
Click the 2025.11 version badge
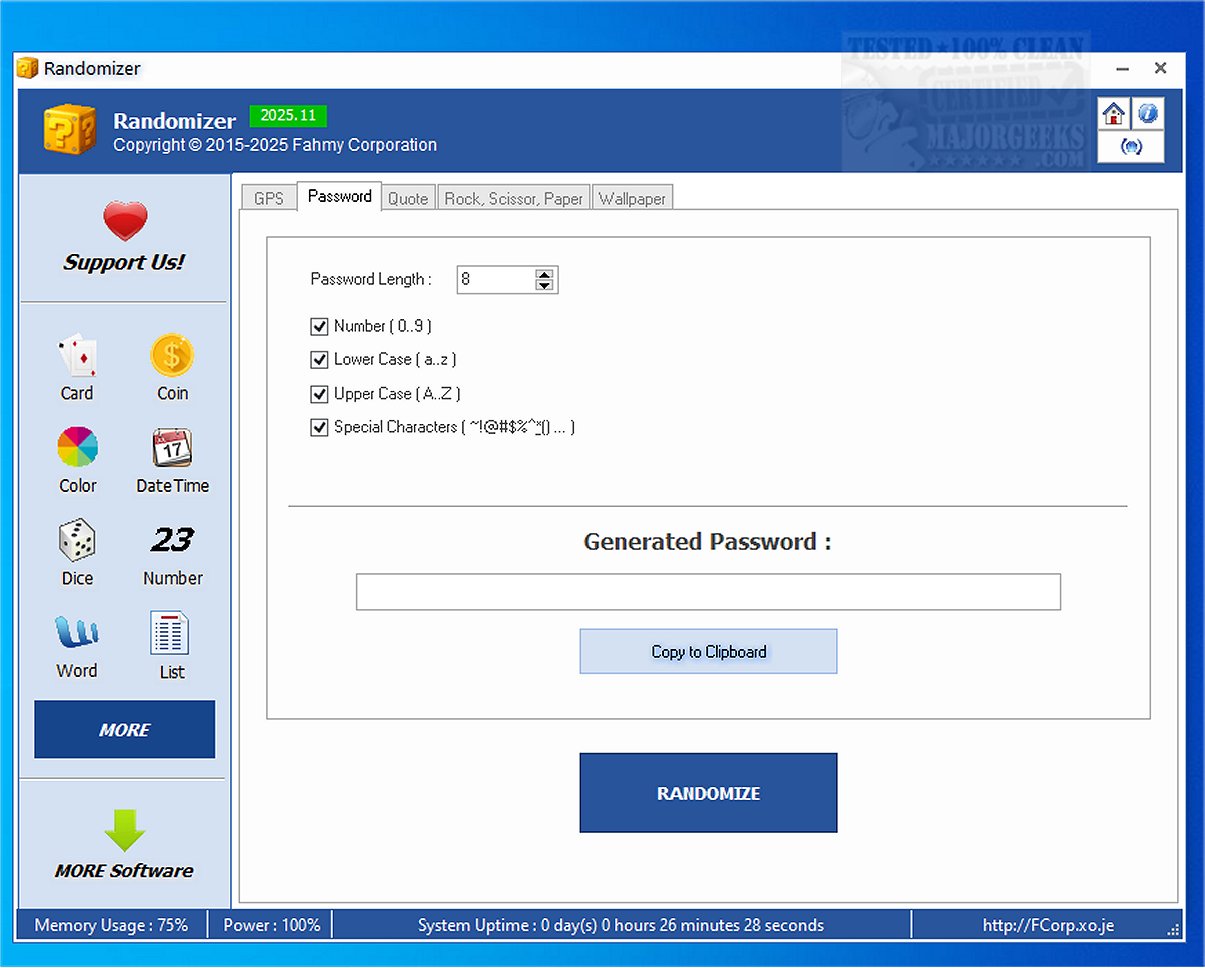288,116
